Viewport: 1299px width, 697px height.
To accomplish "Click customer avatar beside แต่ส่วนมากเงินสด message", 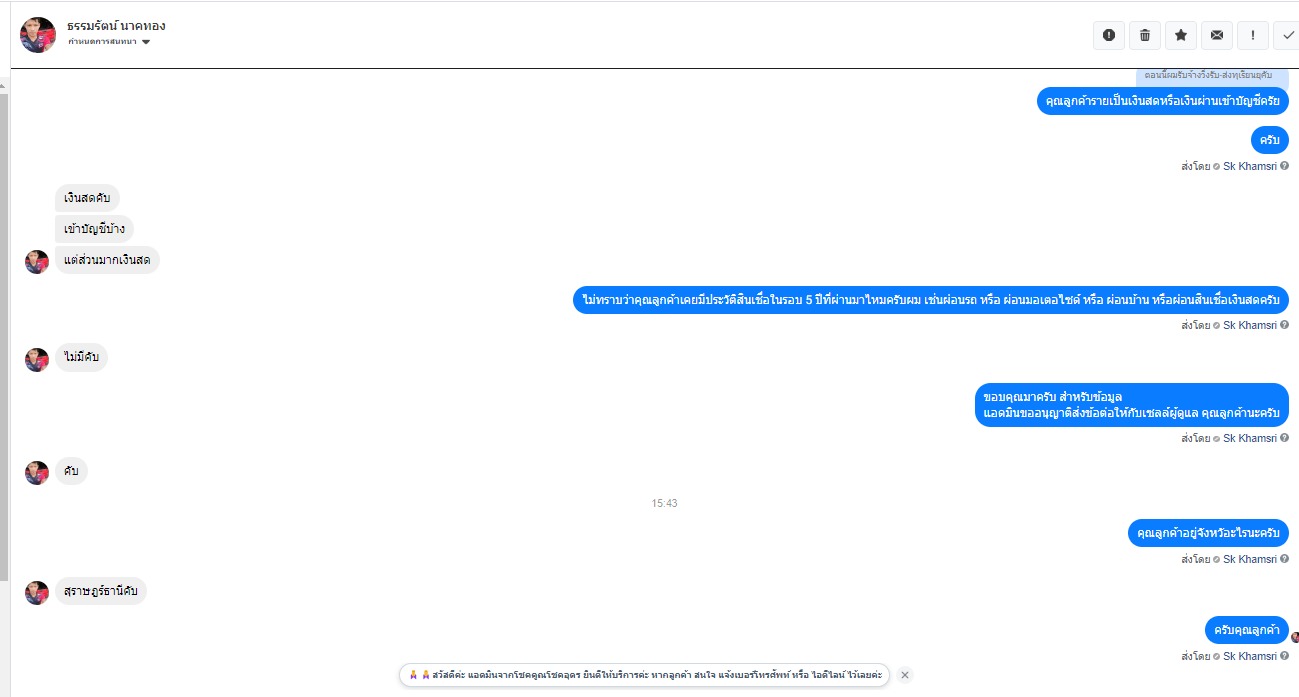I will tap(37, 262).
